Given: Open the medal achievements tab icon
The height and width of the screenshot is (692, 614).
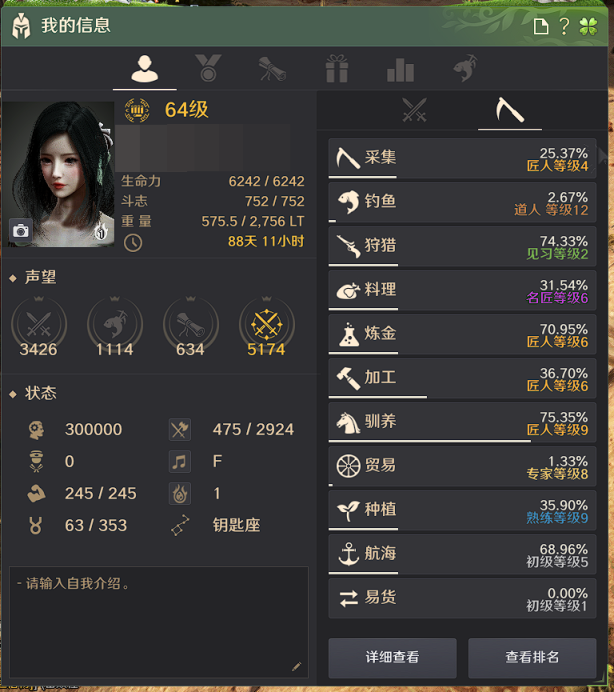Looking at the screenshot, I should [x=208, y=68].
